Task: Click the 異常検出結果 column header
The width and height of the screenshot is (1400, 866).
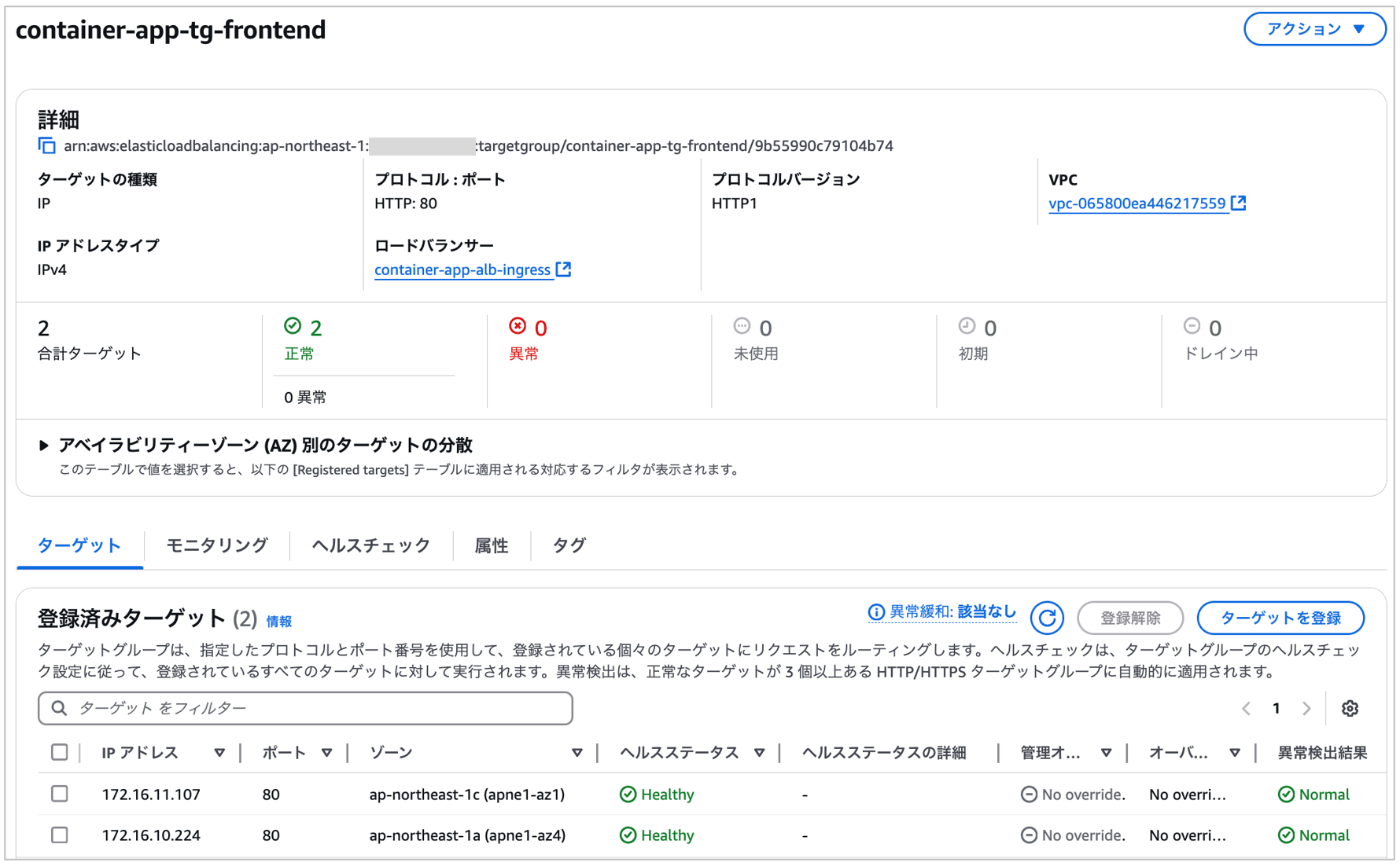Action: 1322,753
